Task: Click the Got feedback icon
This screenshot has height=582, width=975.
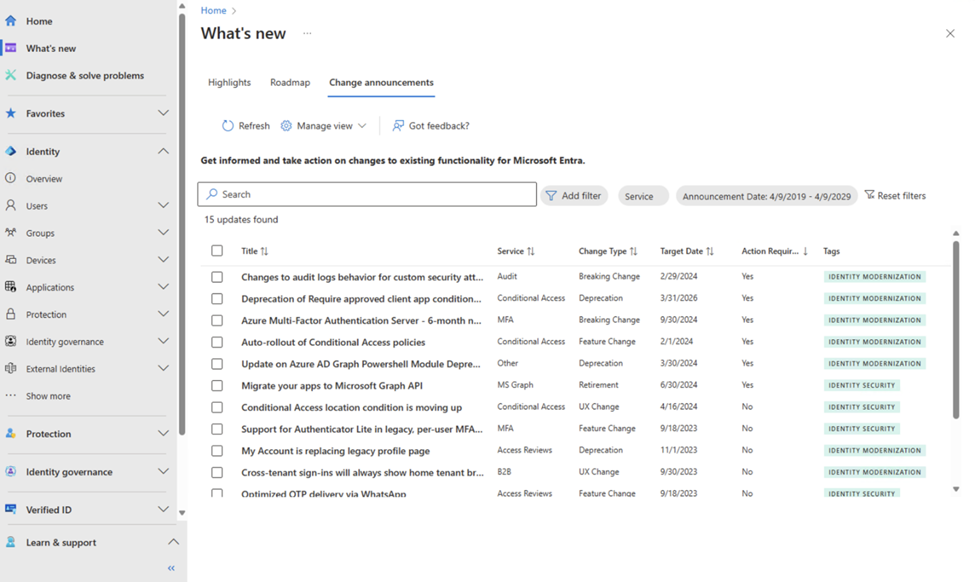Action: click(398, 126)
